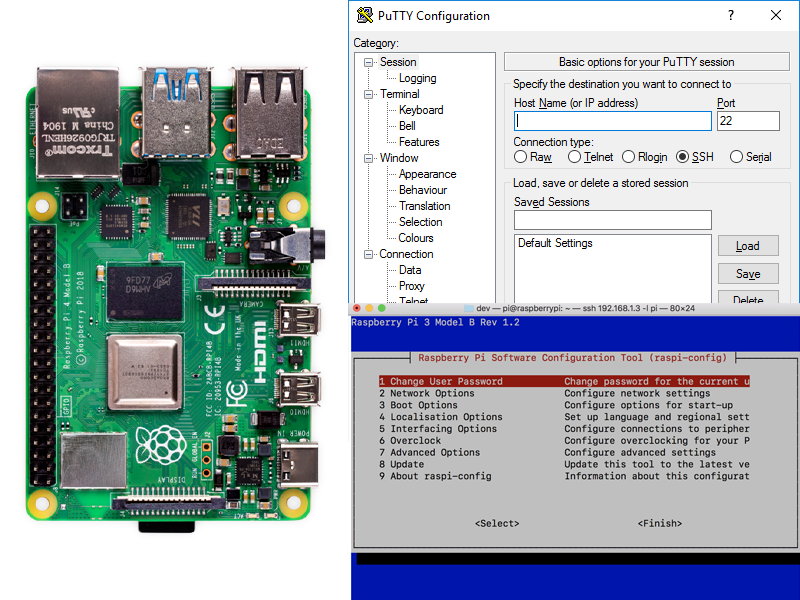Close the PuTTY Configuration window
The width and height of the screenshot is (800, 600).
[776, 15]
